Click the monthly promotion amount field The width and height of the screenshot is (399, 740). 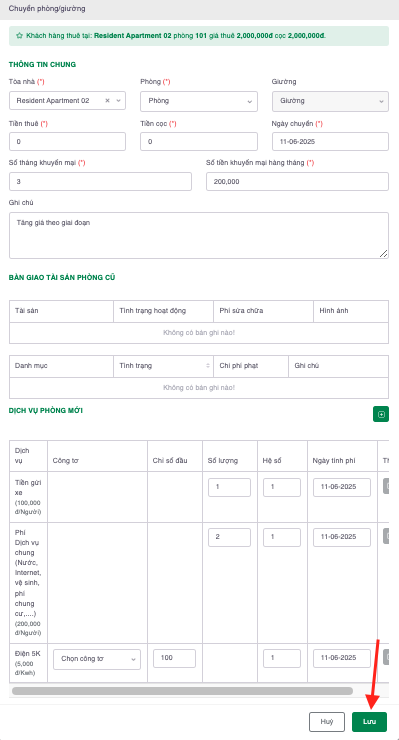297,182
